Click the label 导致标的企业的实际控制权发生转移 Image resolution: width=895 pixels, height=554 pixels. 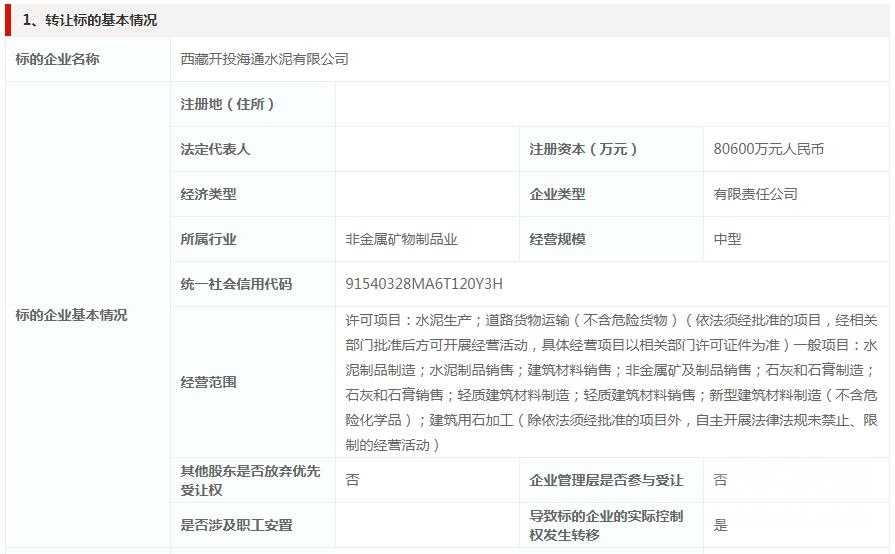coord(606,525)
